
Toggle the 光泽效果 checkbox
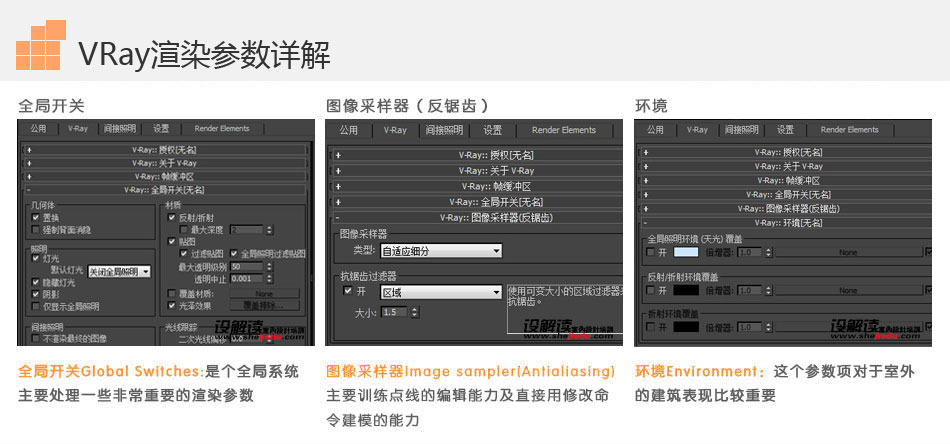coord(171,306)
